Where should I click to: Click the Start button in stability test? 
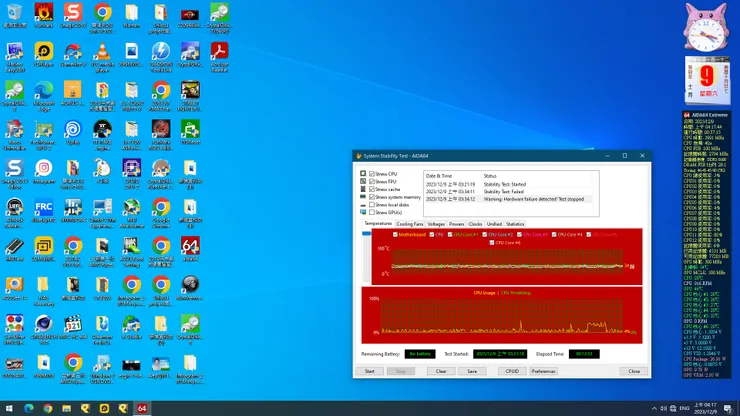369,371
